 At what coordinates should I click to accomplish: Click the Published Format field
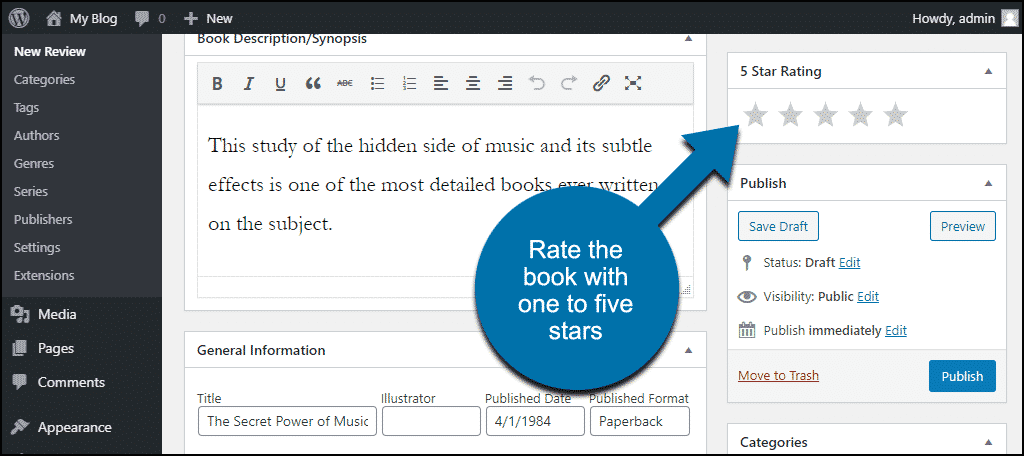click(x=639, y=421)
